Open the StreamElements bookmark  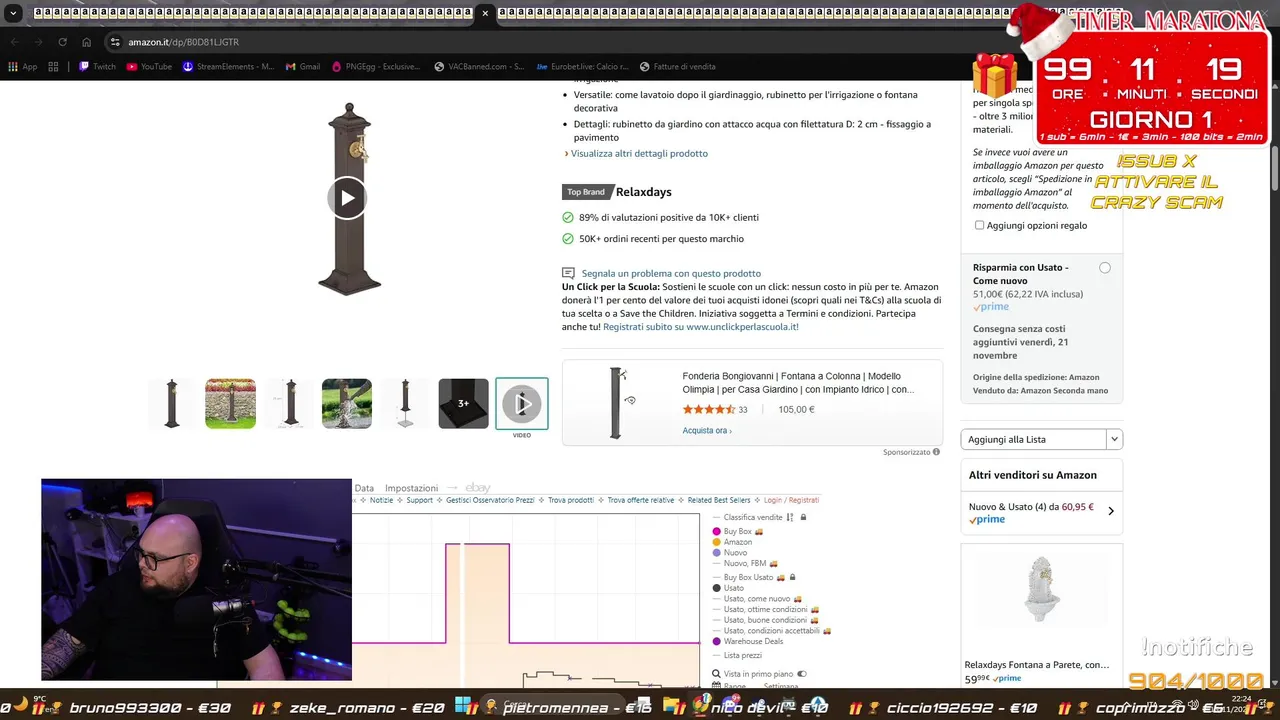228,67
